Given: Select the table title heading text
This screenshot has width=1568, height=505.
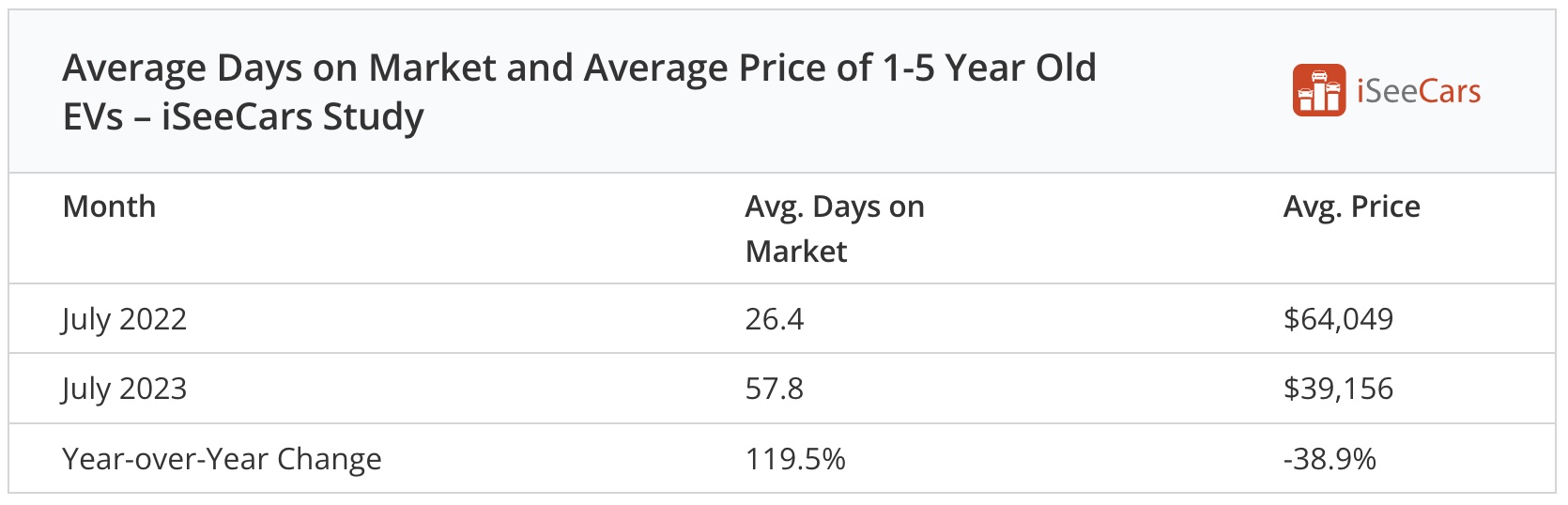Looking at the screenshot, I should coord(578,92).
